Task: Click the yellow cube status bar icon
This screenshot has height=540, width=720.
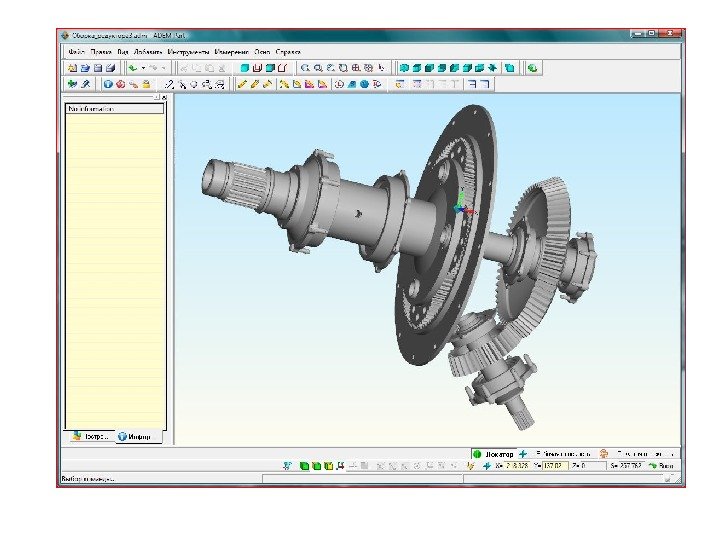Action: 328,466
